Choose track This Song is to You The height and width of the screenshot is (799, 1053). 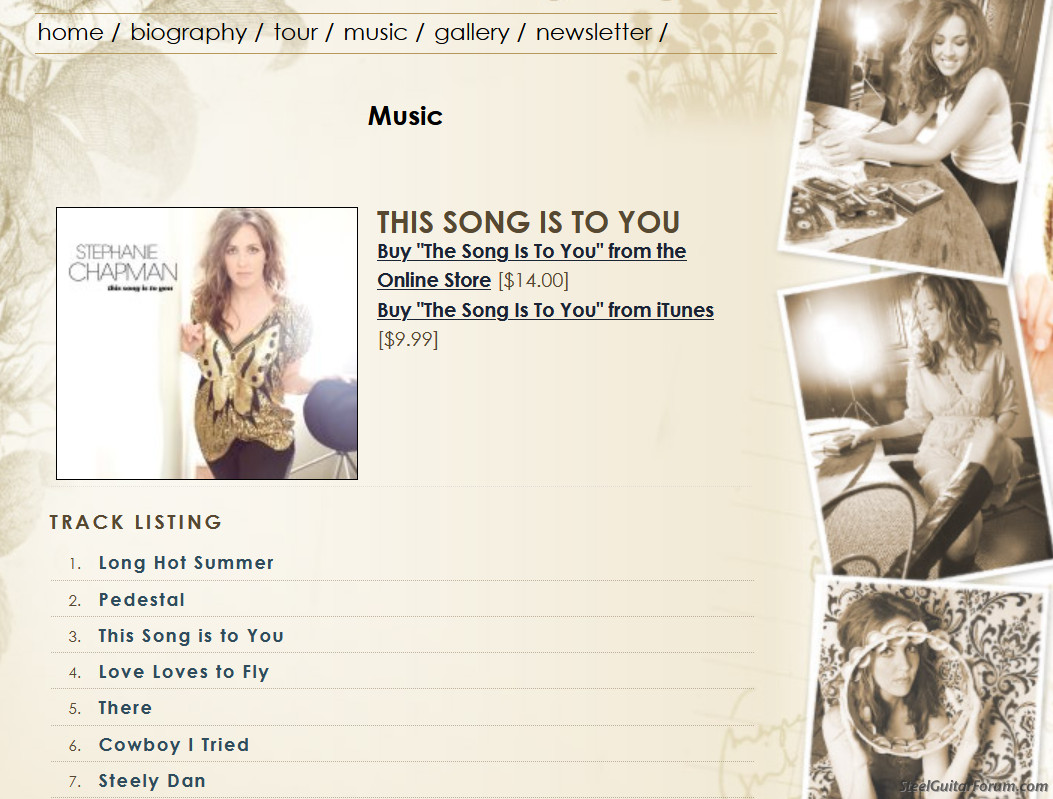tap(191, 636)
